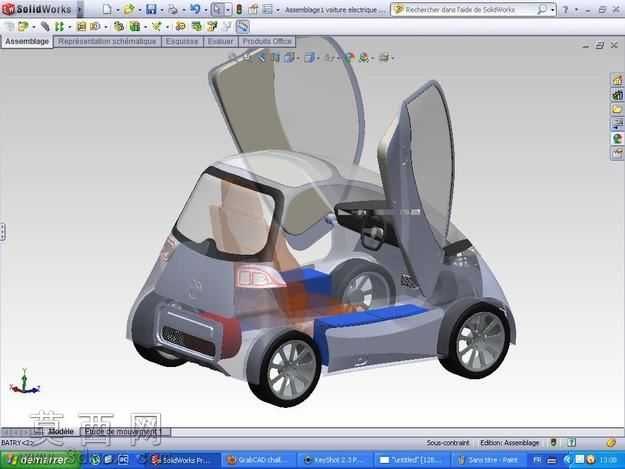Switch to the KeyShot taskbar window
625x469 pixels.
(336, 460)
